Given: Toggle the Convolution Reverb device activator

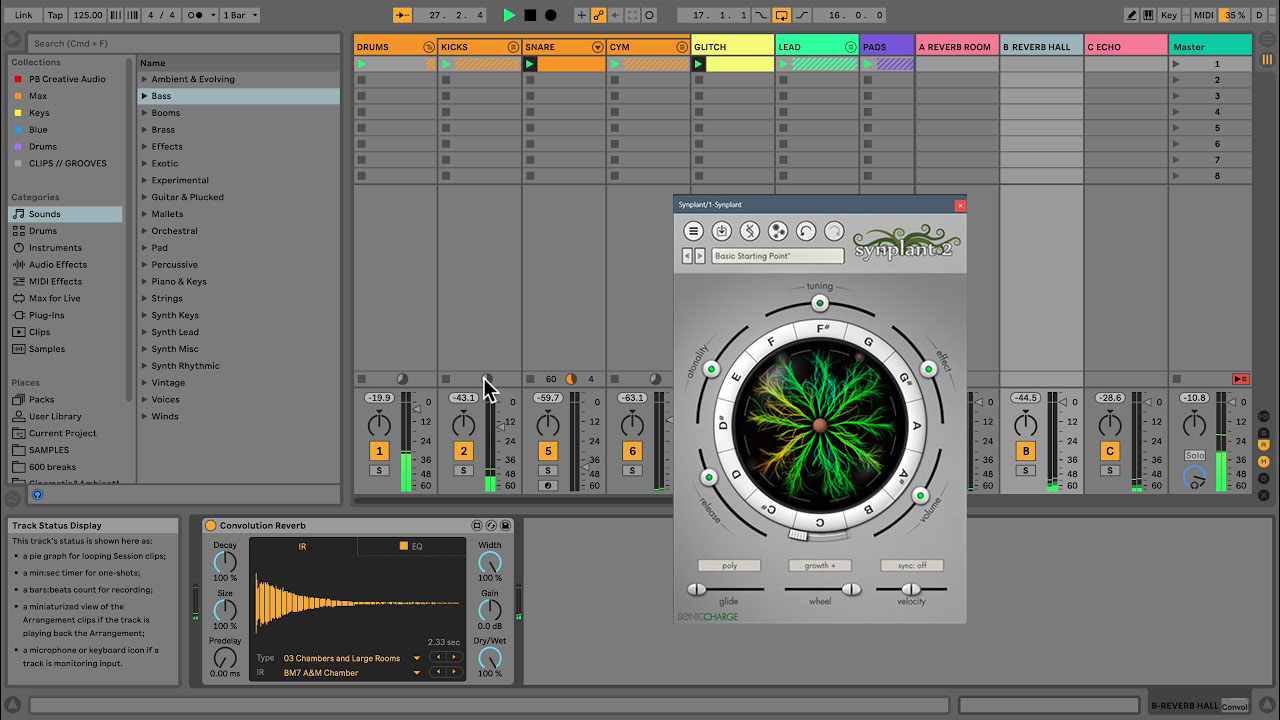Looking at the screenshot, I should click(x=211, y=526).
